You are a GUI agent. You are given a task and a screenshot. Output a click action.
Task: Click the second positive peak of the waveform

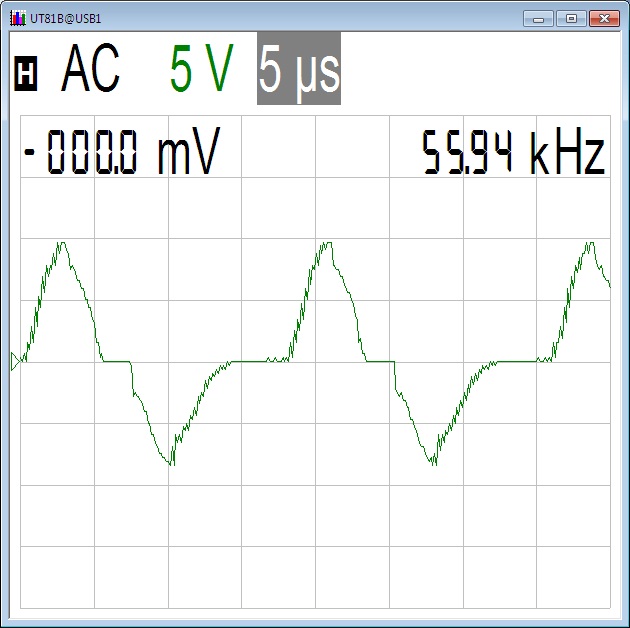point(323,244)
